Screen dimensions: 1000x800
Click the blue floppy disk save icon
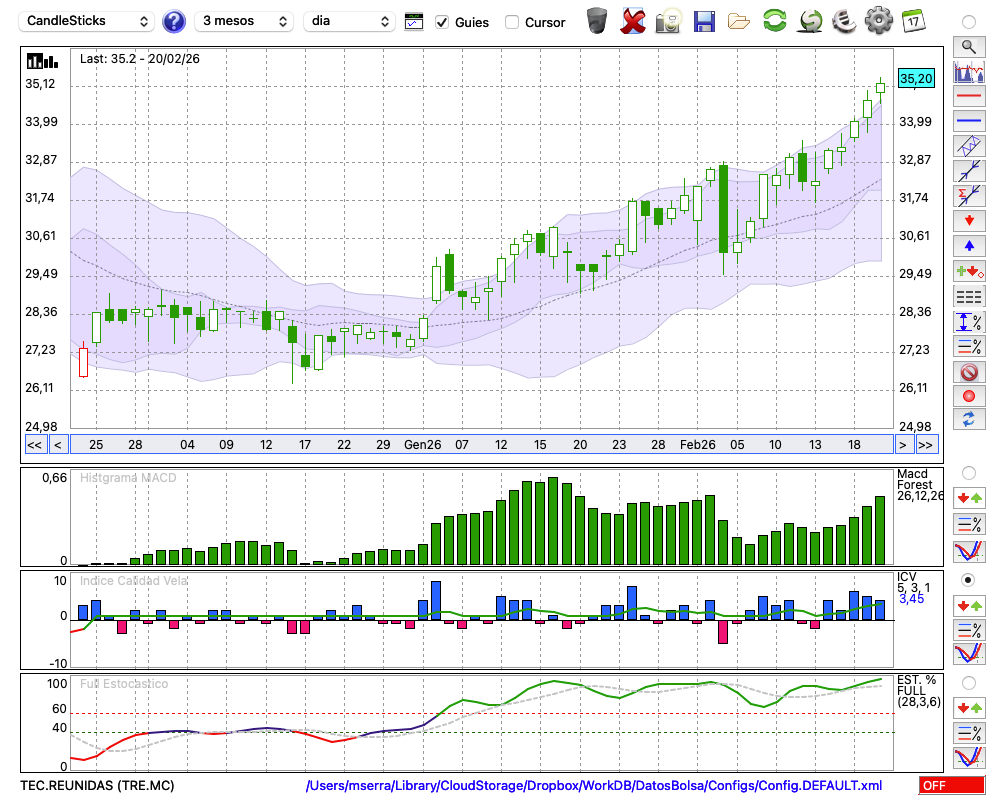coord(704,21)
